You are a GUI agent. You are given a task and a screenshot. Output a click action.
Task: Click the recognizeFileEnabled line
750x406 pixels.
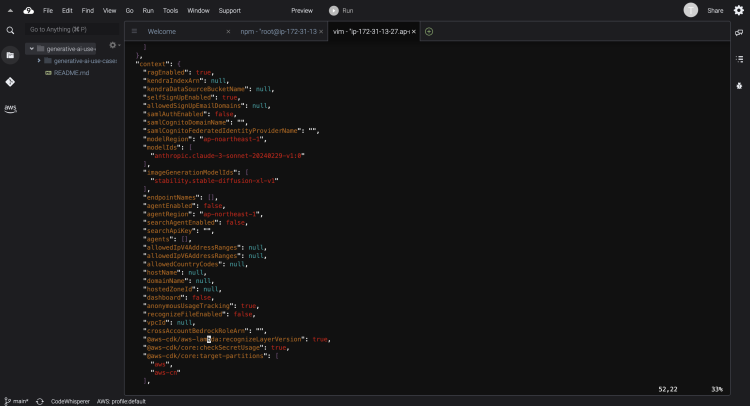[x=199, y=314]
